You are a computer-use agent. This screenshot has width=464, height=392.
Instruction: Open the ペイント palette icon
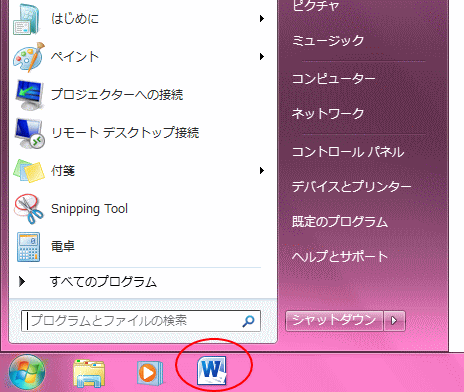point(29,57)
